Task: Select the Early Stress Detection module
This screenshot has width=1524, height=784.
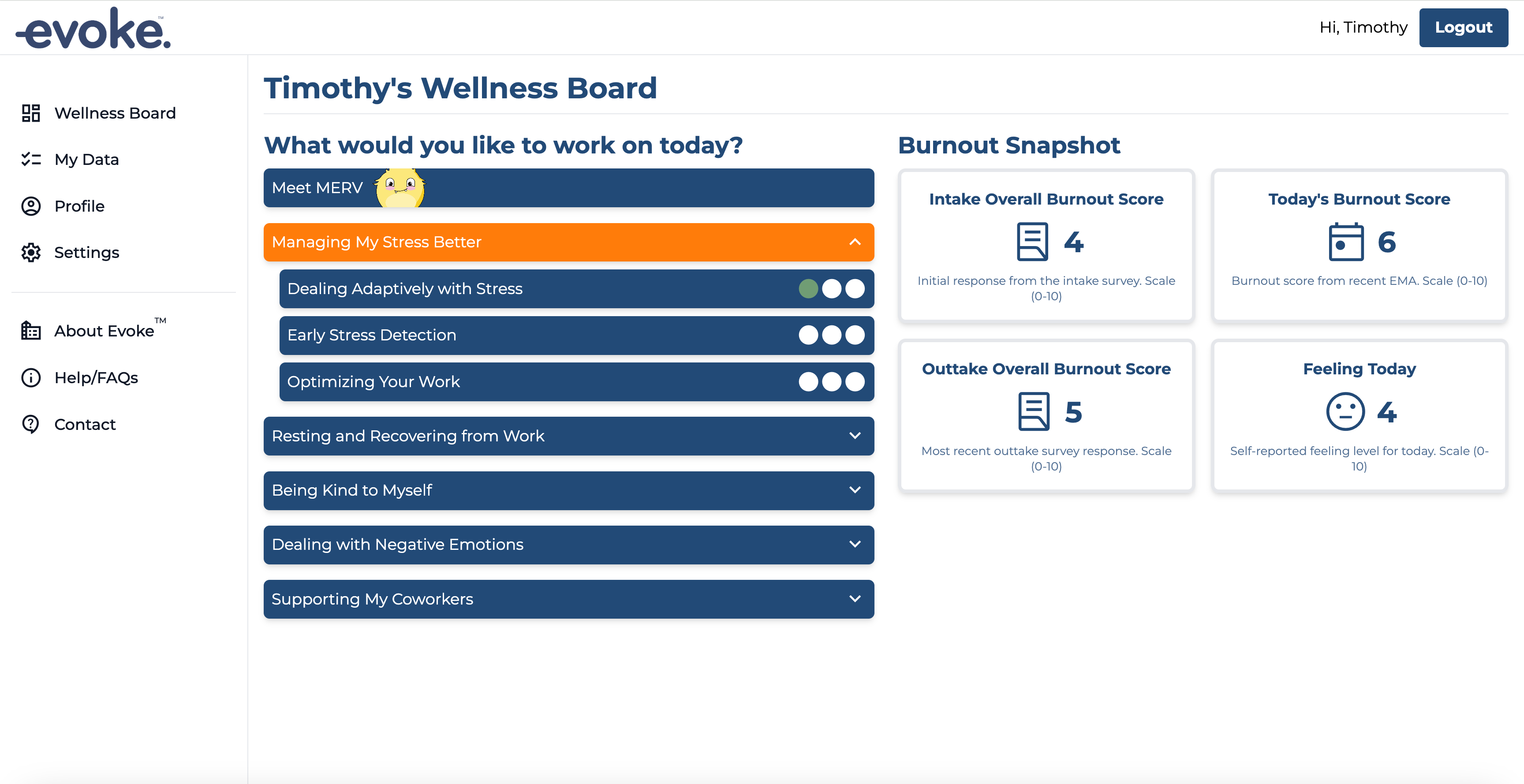Action: click(576, 335)
